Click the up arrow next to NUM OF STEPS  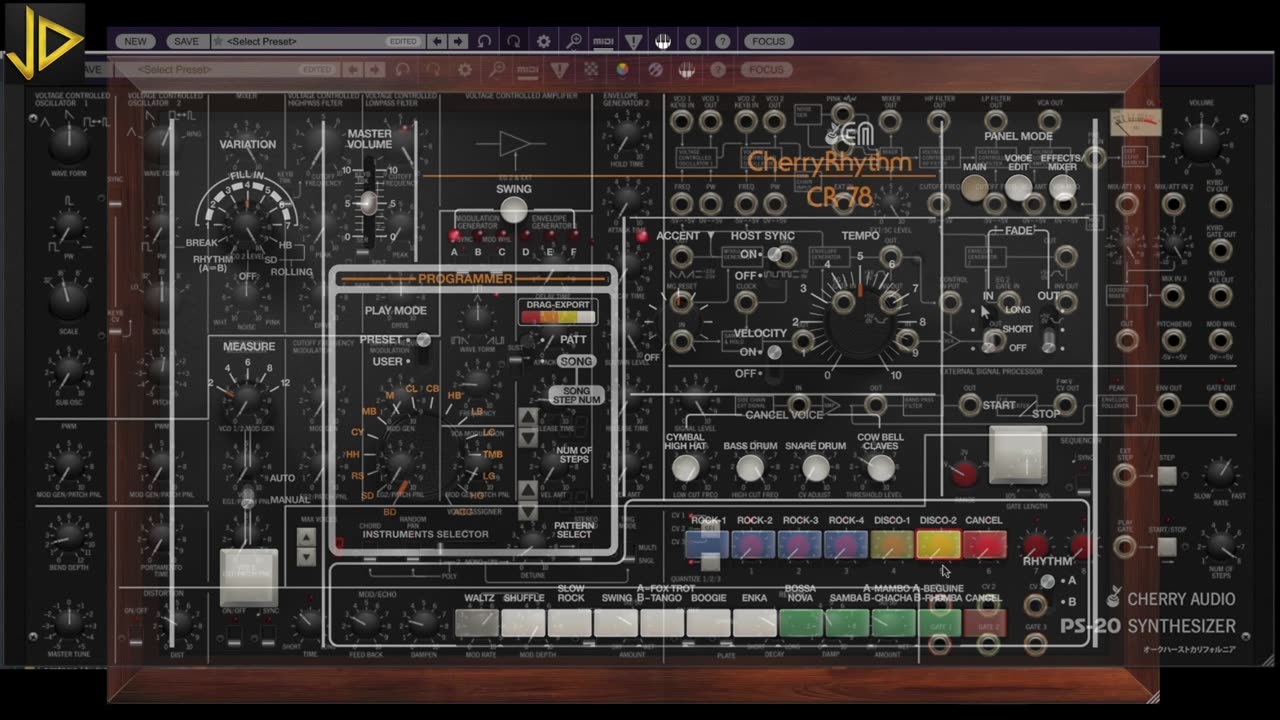tap(527, 416)
